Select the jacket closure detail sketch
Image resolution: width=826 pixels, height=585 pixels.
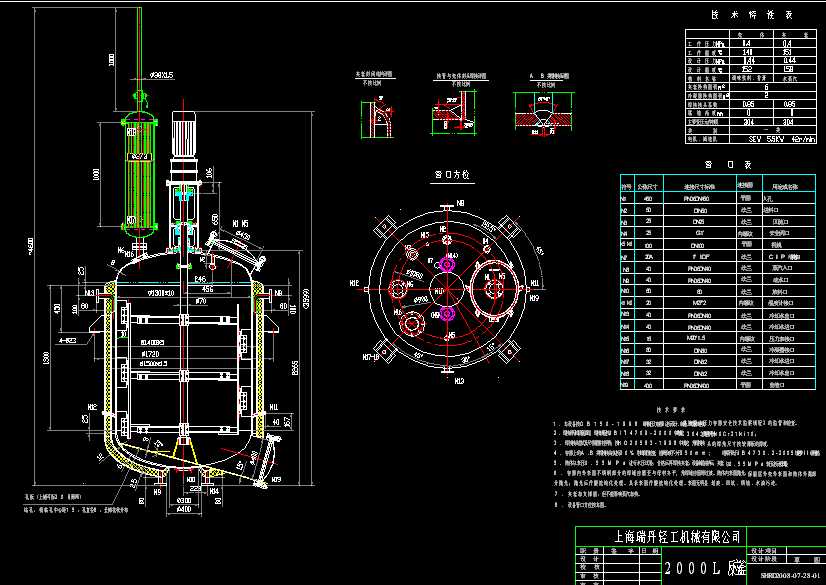pos(377,117)
